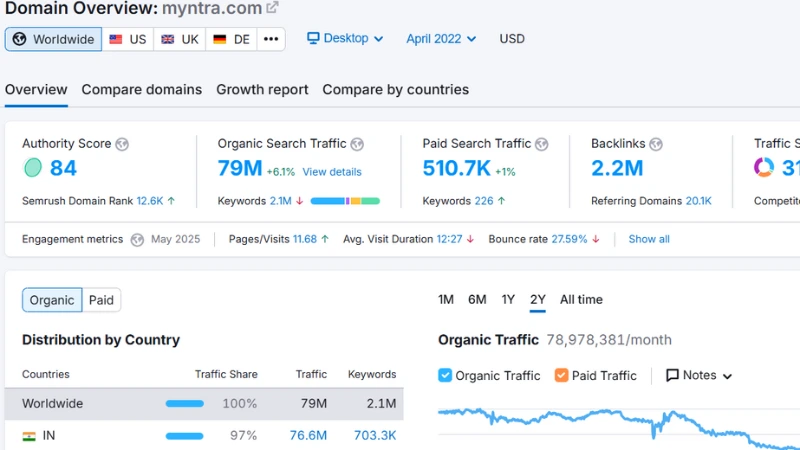Click the Desktop monitor icon

coord(313,38)
